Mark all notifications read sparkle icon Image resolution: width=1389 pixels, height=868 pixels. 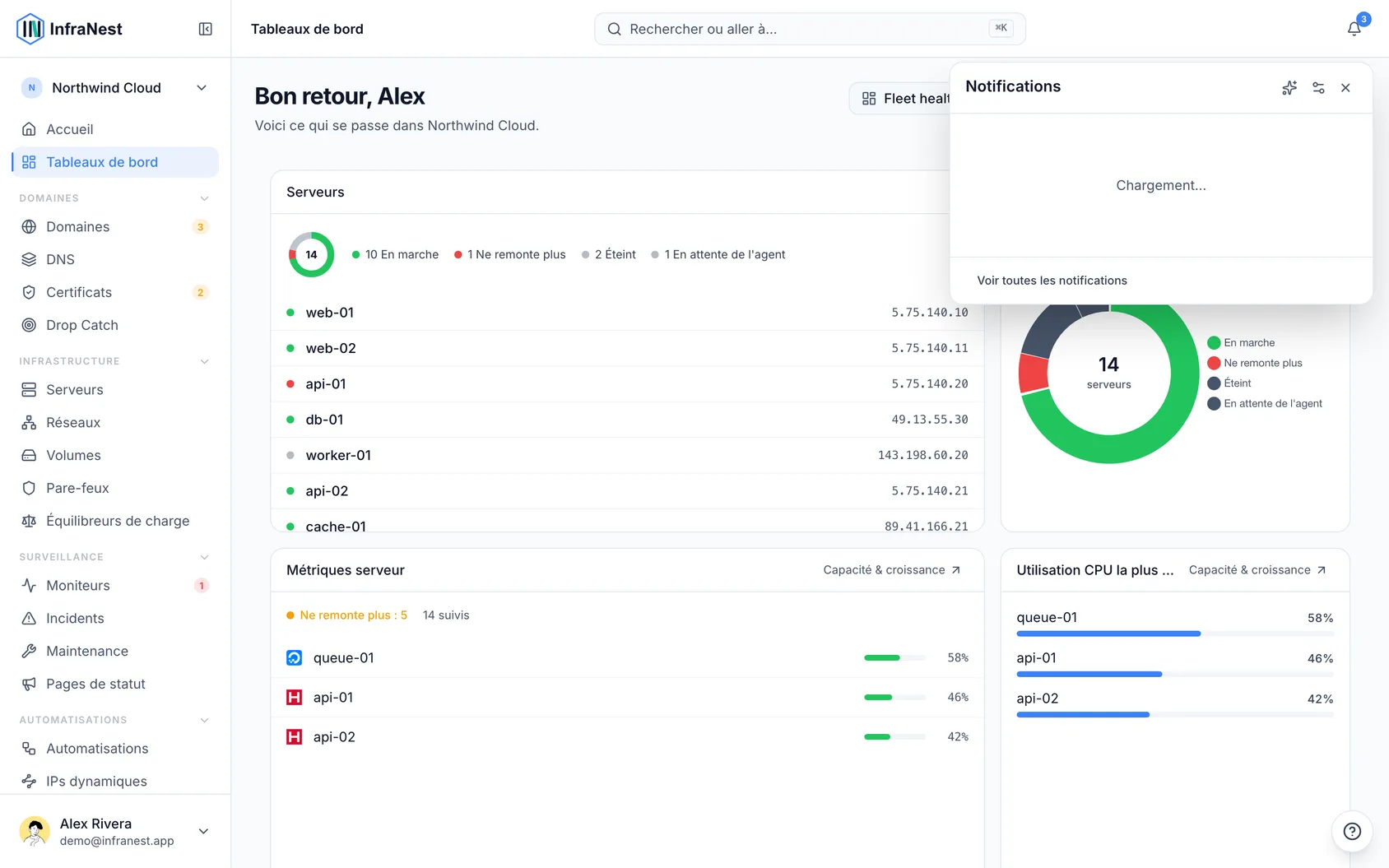pos(1289,88)
